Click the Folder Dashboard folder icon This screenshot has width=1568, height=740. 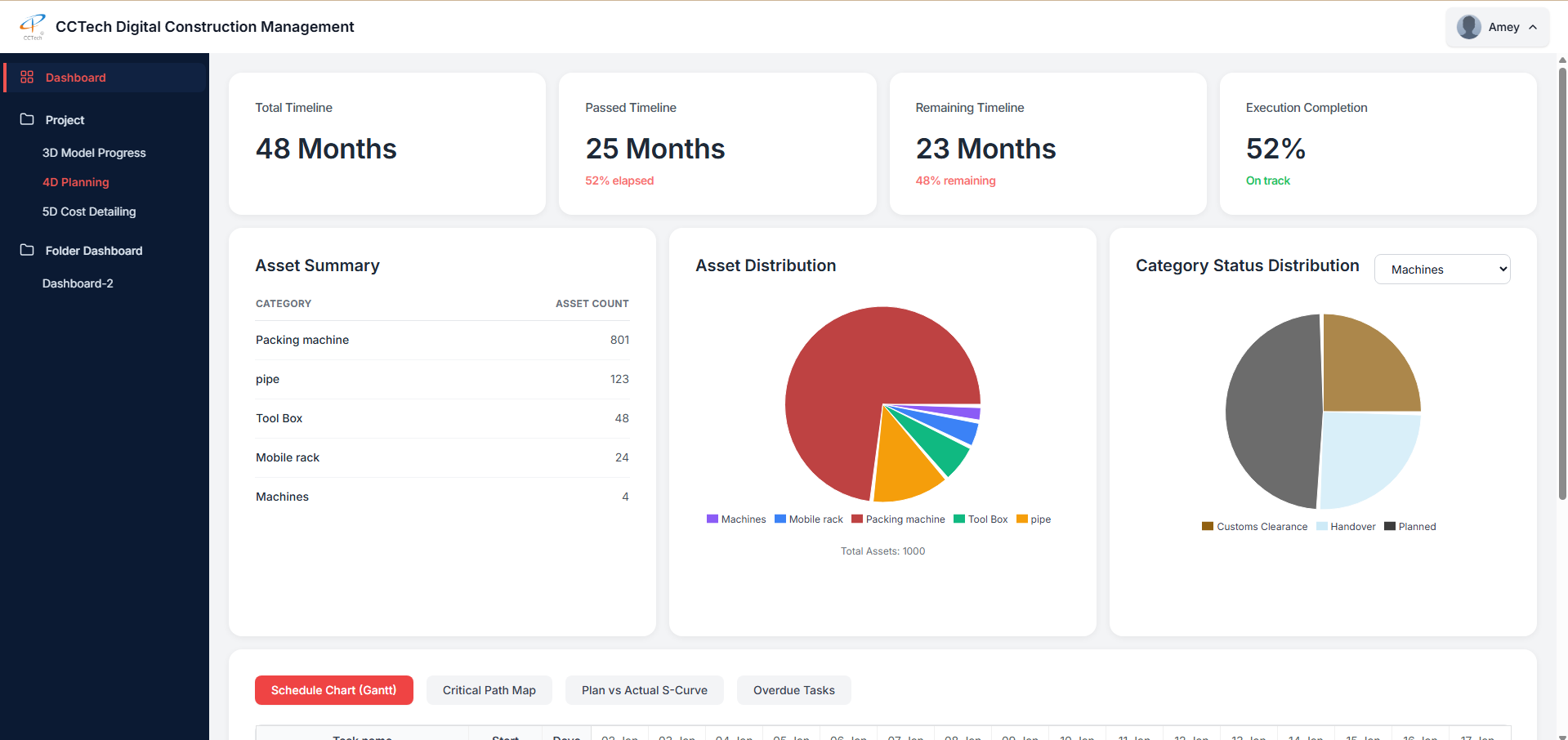click(27, 250)
